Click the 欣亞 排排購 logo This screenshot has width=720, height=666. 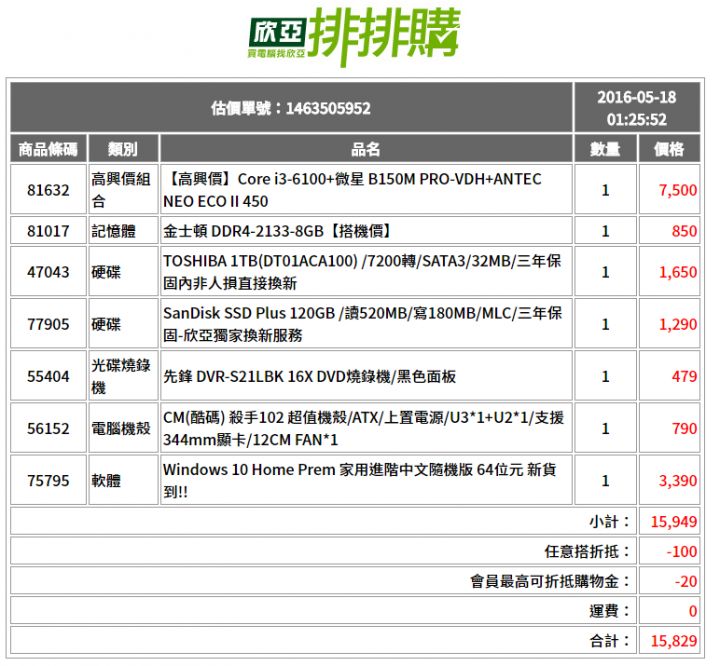click(354, 37)
